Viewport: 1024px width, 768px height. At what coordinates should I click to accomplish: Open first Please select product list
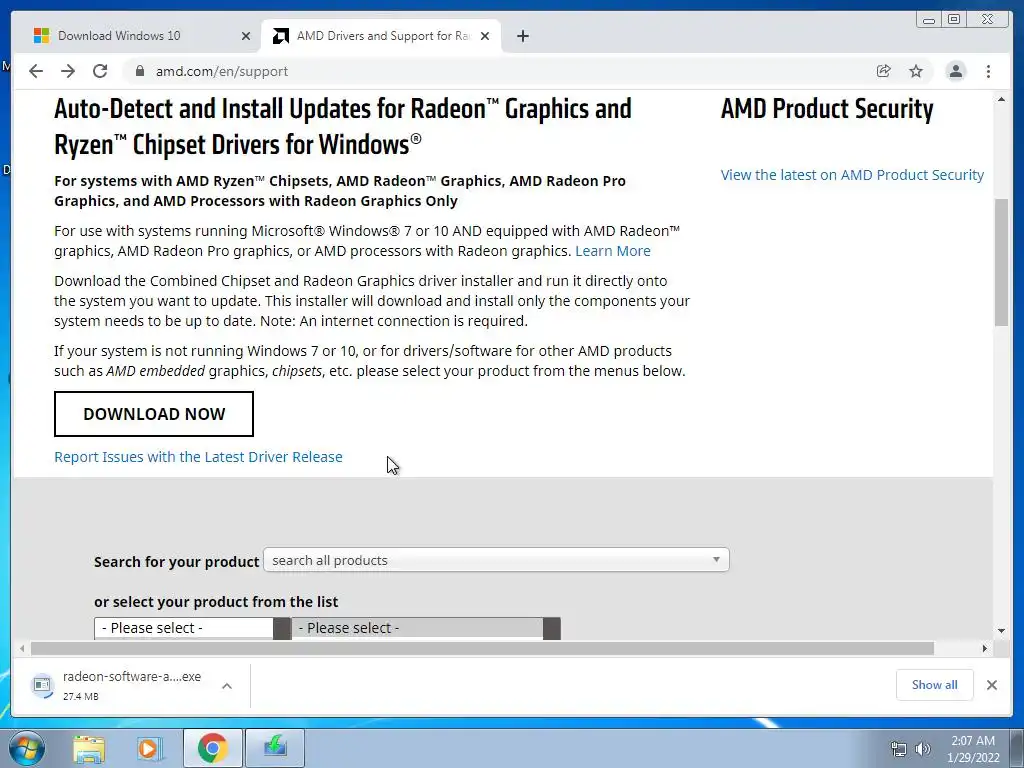pos(192,628)
